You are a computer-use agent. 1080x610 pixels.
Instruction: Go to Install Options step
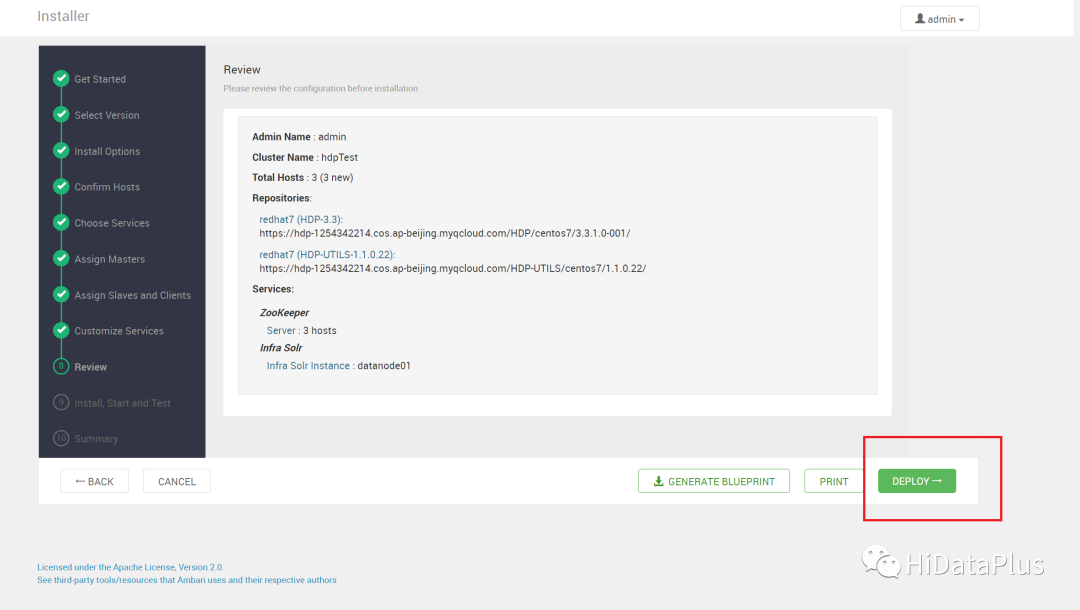tap(107, 151)
